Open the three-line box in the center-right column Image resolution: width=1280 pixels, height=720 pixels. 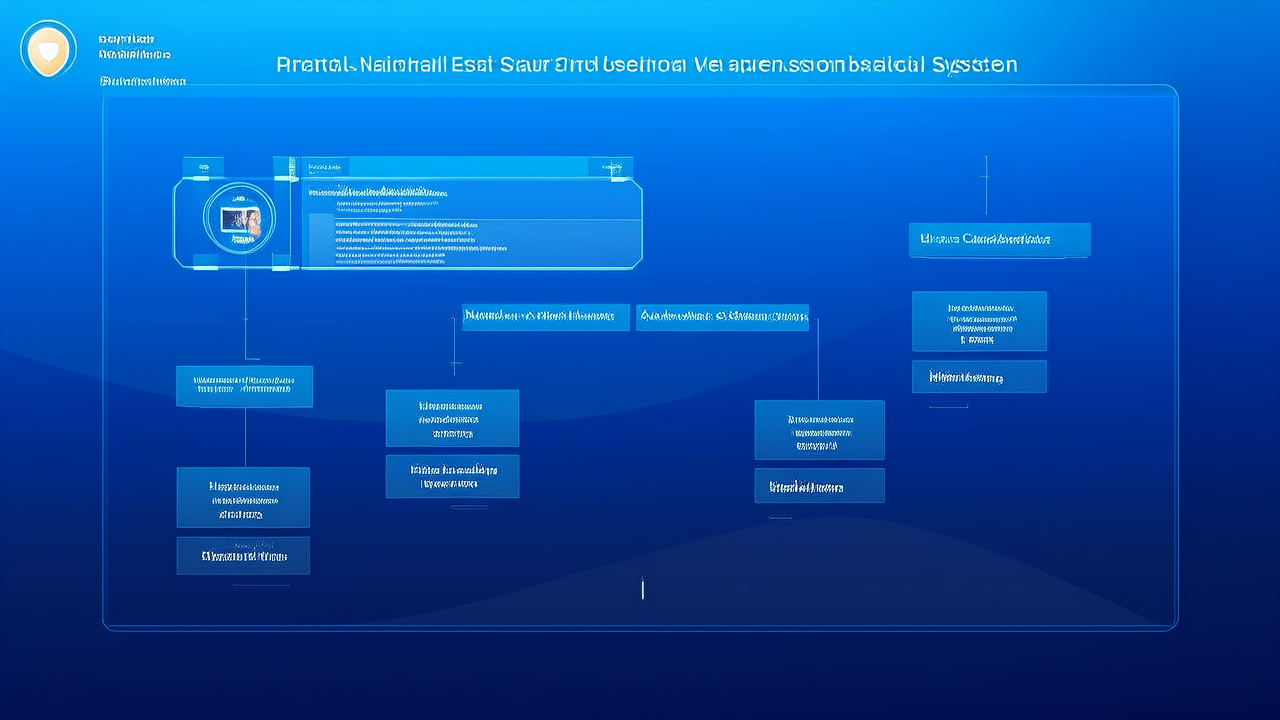tap(819, 430)
